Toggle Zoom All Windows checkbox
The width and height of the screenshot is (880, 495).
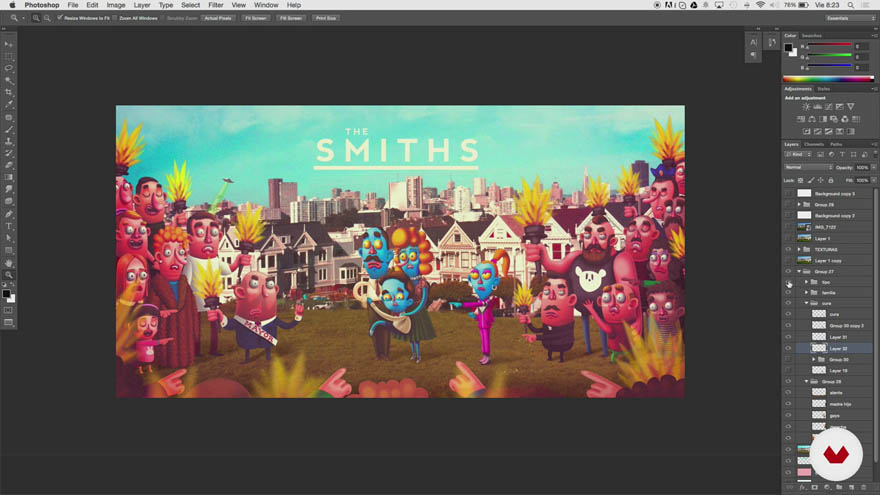pyautogui.click(x=114, y=18)
